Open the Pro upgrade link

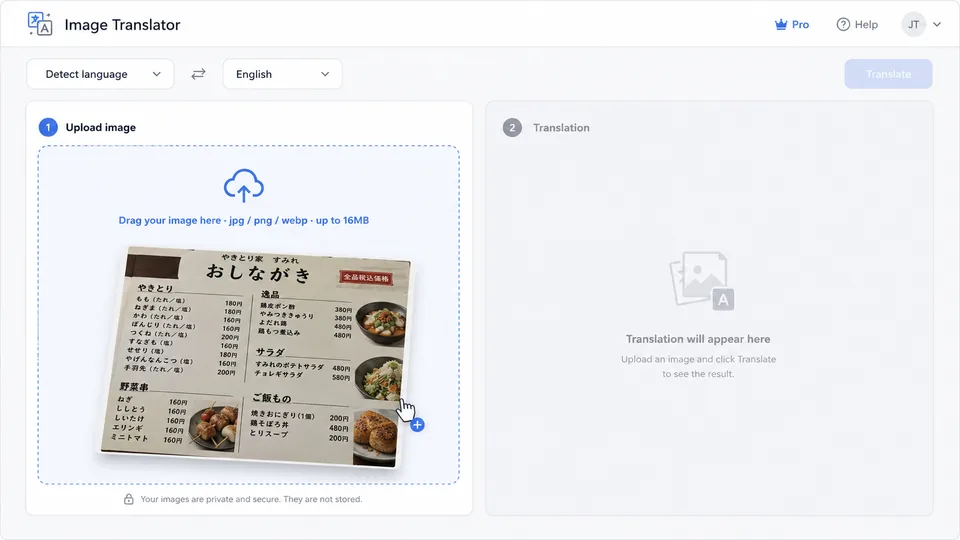[792, 24]
